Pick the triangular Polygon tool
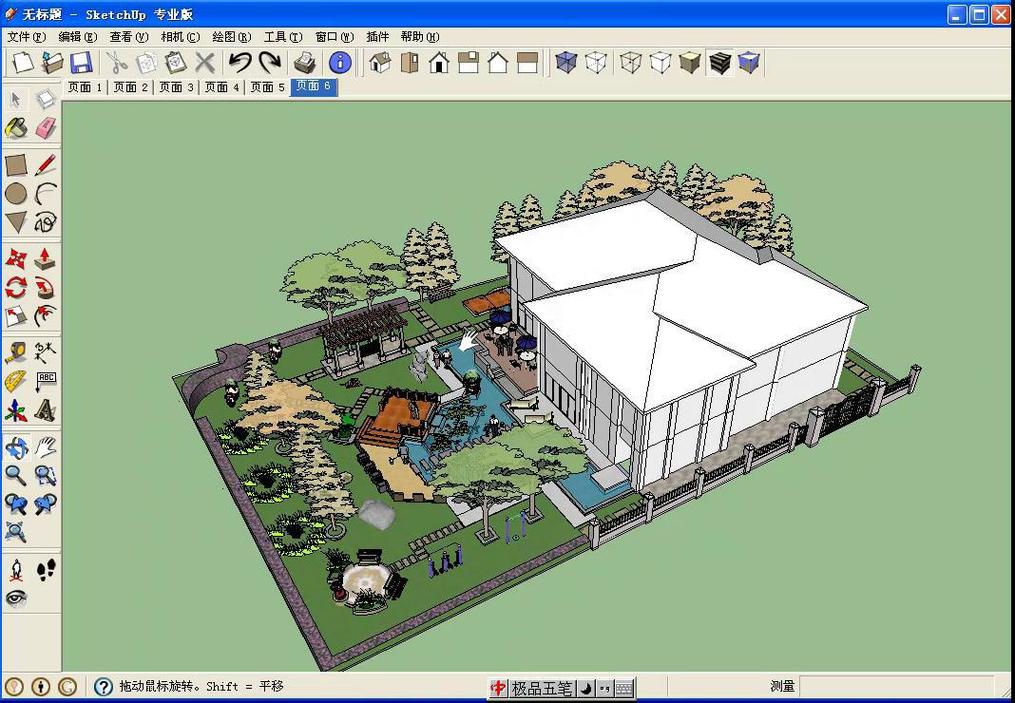 [16, 222]
